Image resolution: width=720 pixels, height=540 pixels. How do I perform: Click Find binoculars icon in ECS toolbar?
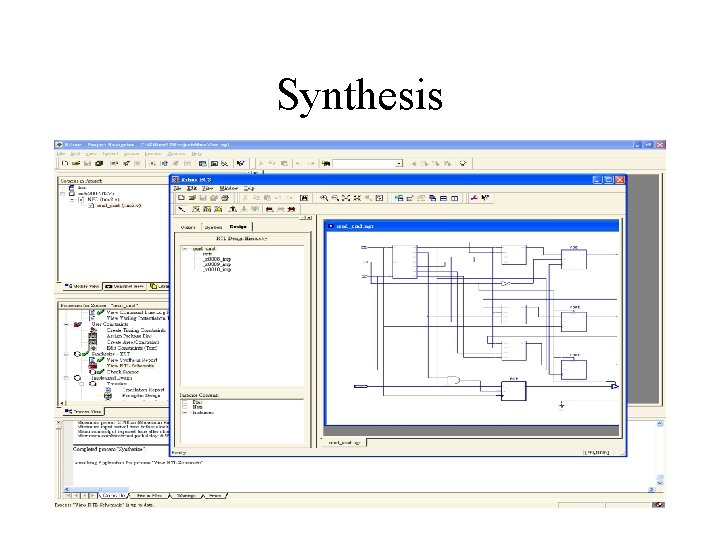click(304, 198)
